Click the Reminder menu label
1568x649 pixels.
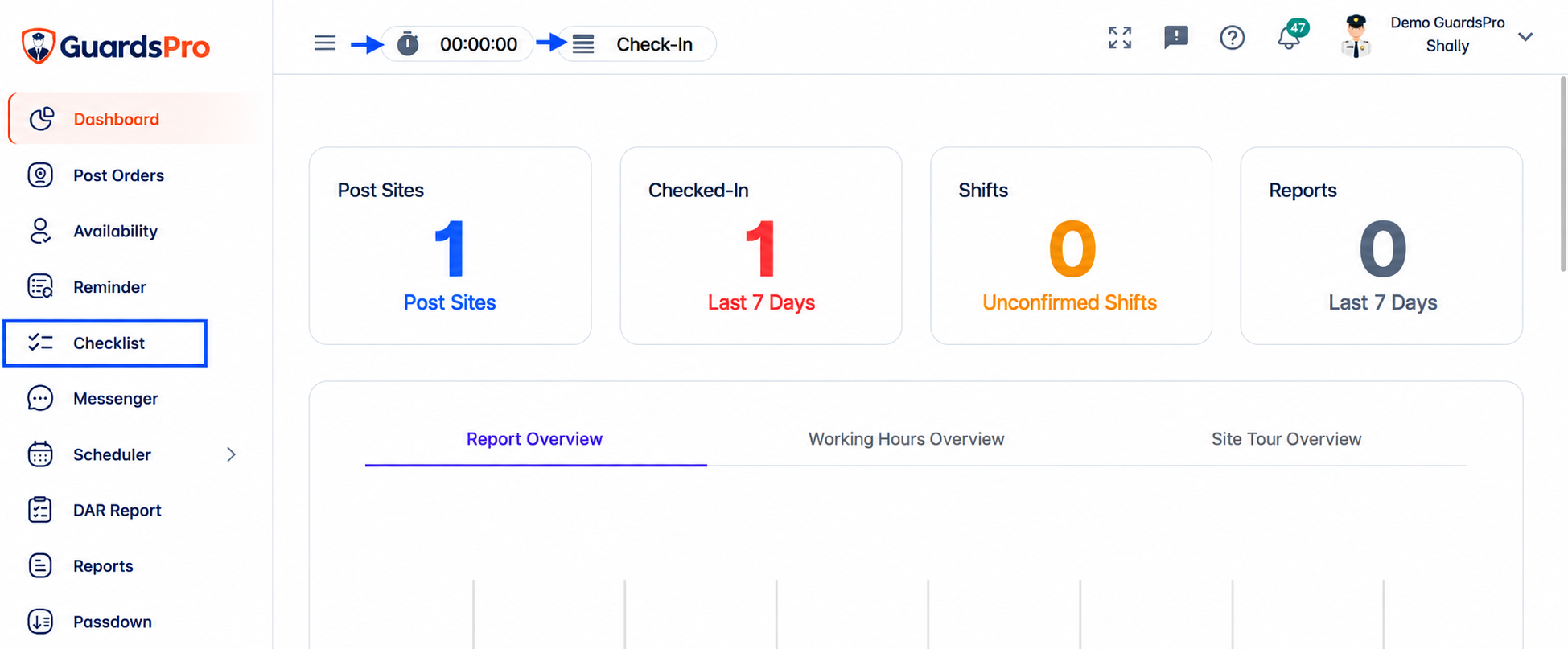(109, 287)
